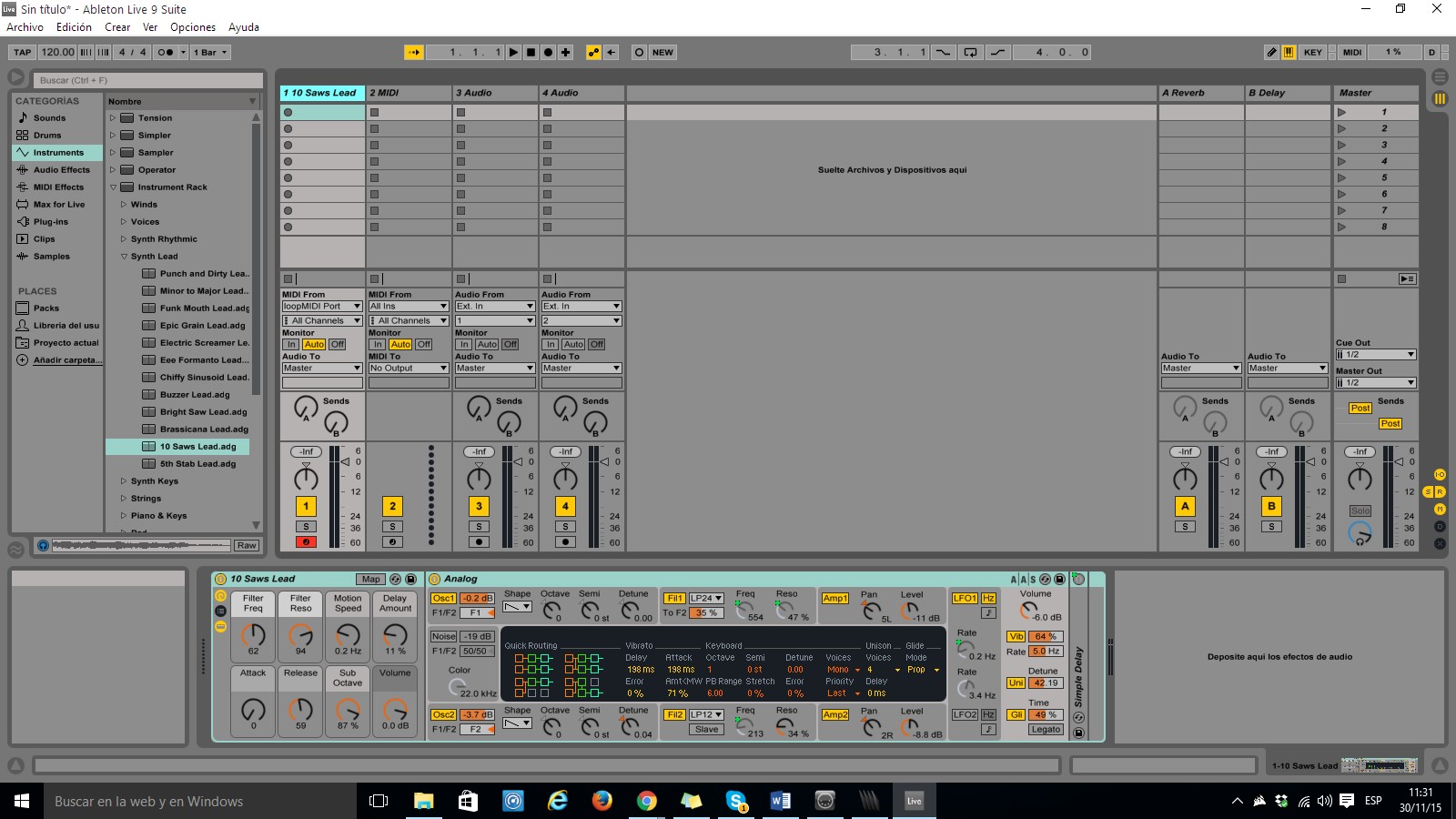Open Cue Out 1/2 dropdown
The image size is (1456, 819).
click(x=1375, y=355)
